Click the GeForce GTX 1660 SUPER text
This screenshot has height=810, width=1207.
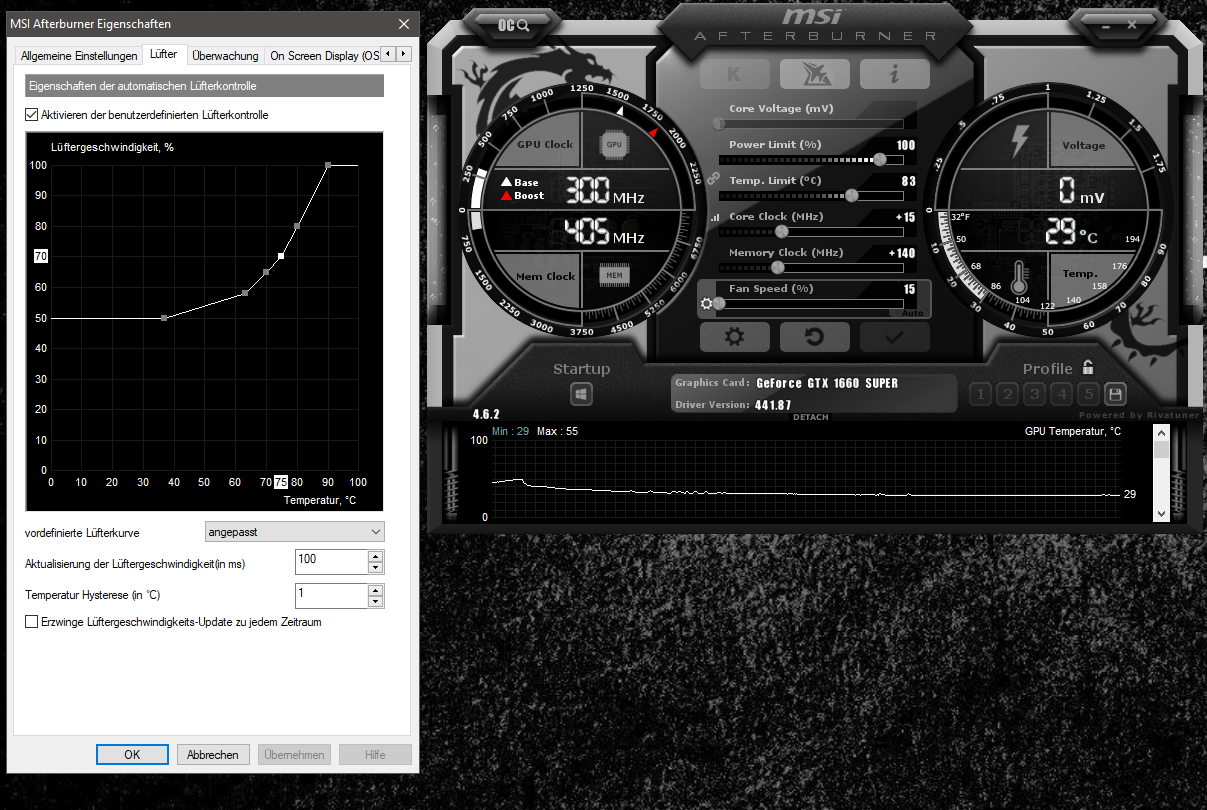(827, 383)
